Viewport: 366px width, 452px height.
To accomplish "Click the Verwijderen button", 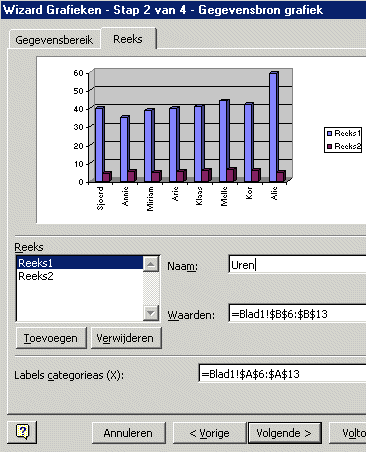I will point(126,338).
